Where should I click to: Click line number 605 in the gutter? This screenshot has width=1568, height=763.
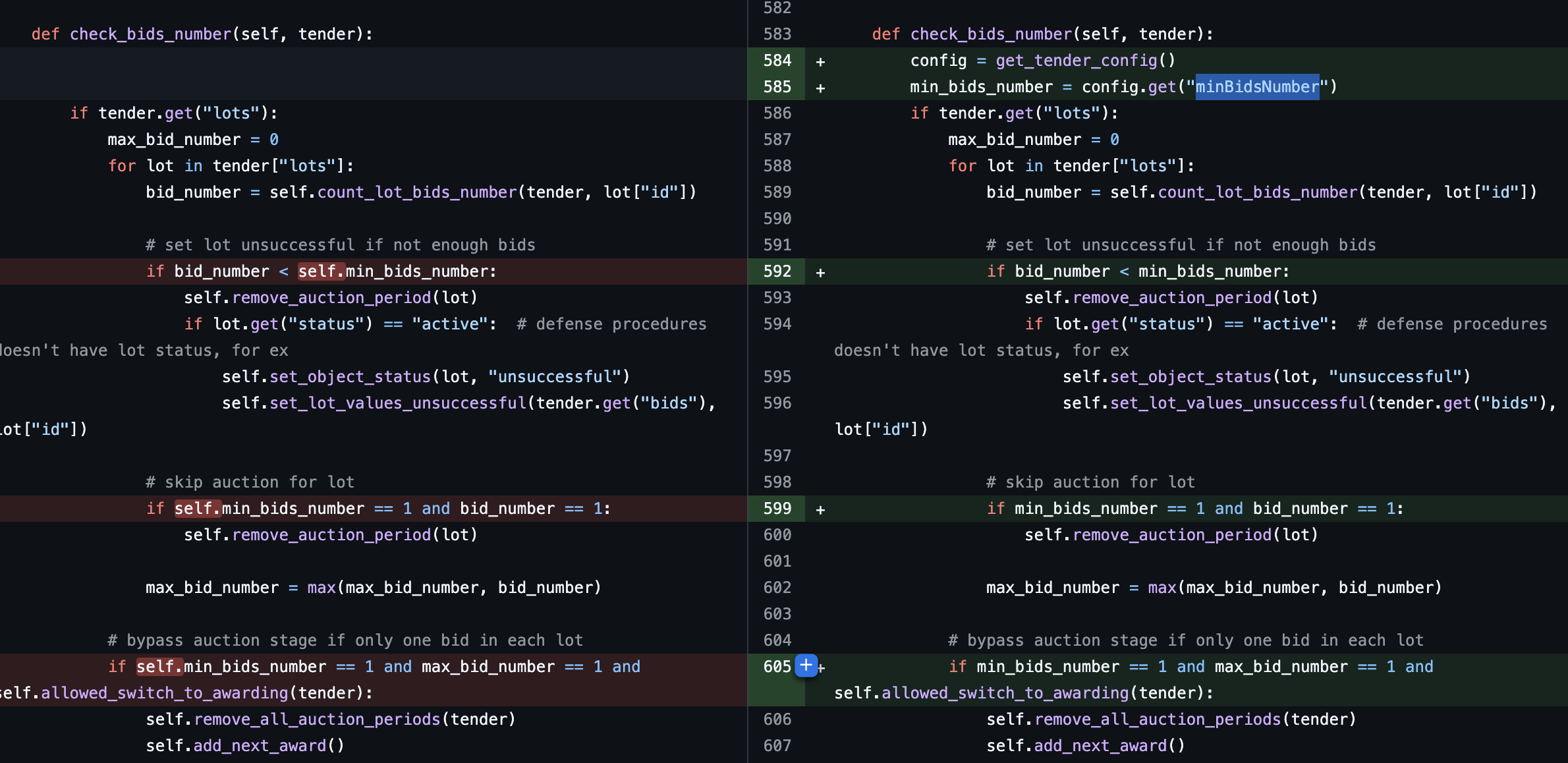coord(777,667)
